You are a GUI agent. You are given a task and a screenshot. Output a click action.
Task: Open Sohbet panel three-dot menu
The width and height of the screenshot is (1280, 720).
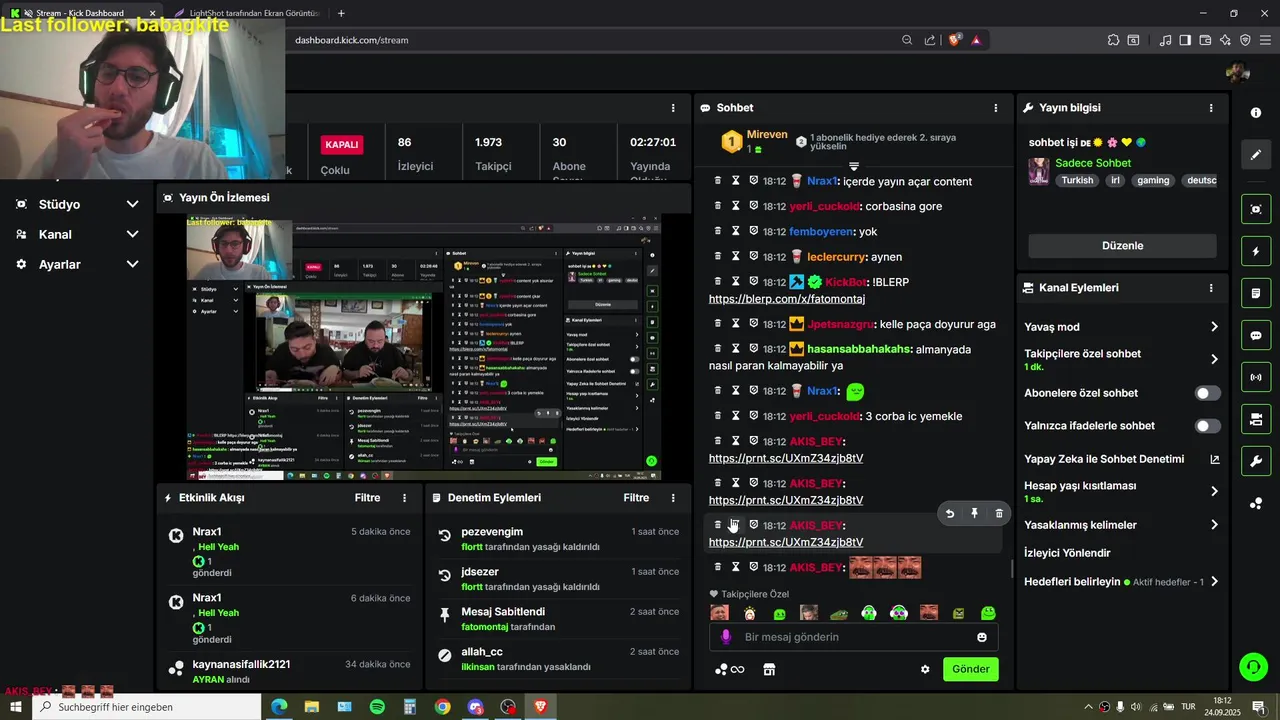pyautogui.click(x=995, y=108)
